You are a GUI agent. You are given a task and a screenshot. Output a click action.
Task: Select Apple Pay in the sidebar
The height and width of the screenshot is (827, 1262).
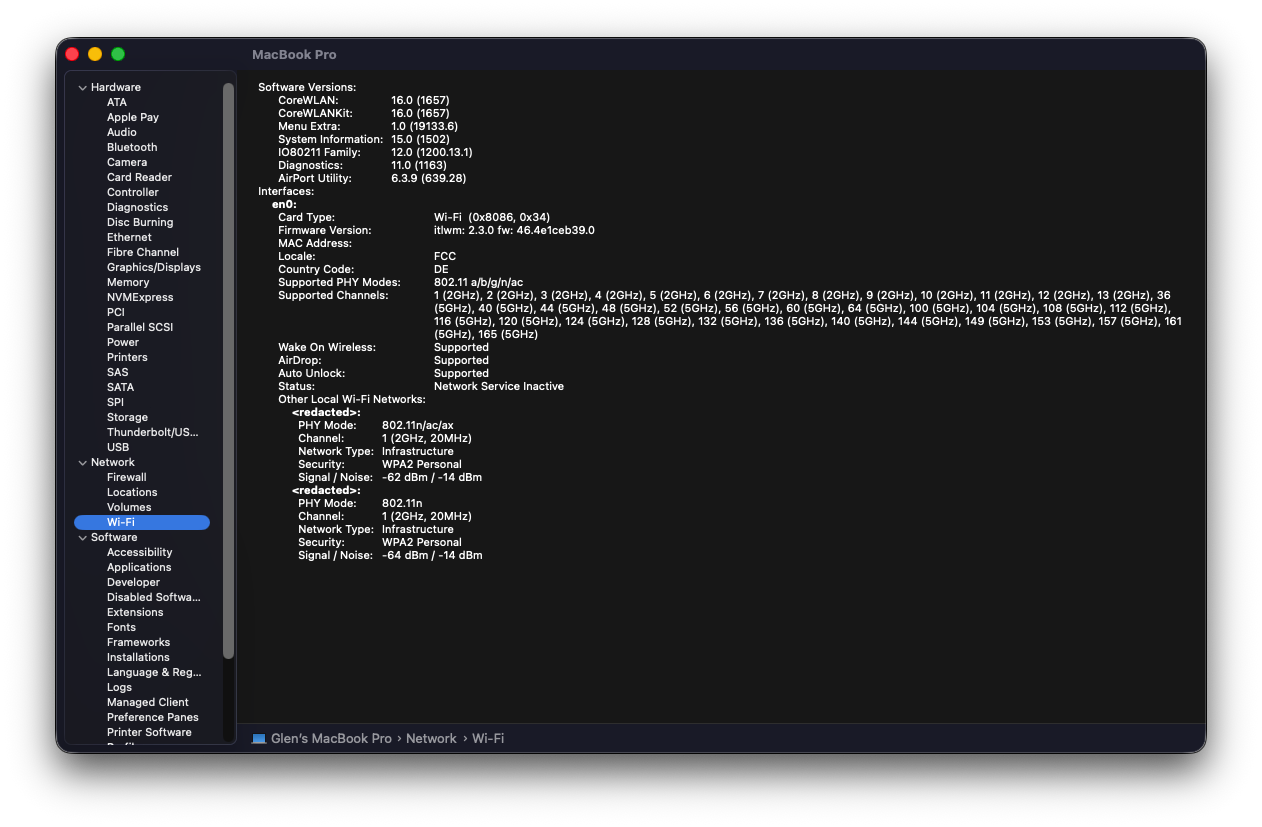[x=133, y=117]
